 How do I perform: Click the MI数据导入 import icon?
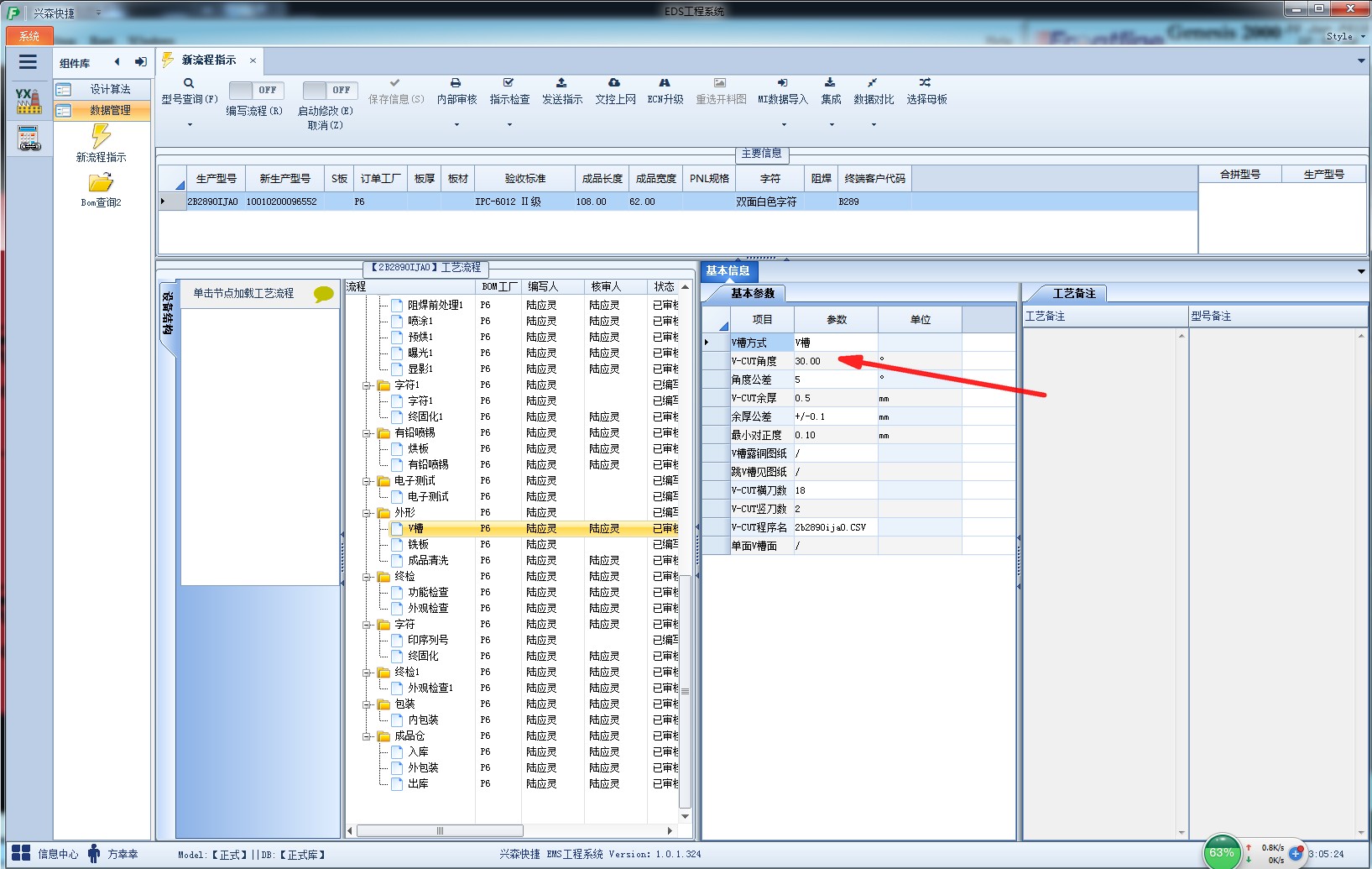click(782, 83)
